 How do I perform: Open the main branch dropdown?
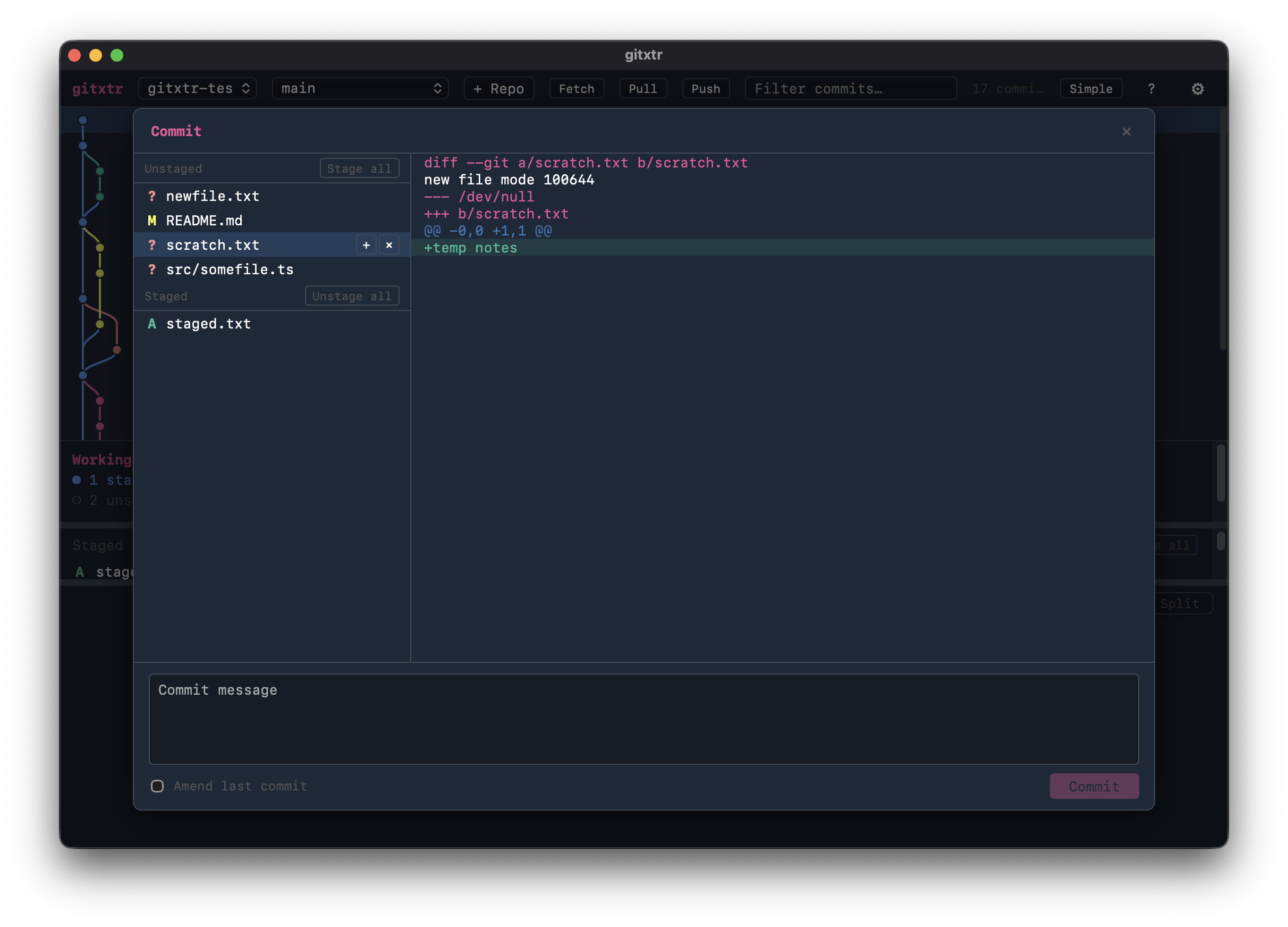click(361, 89)
